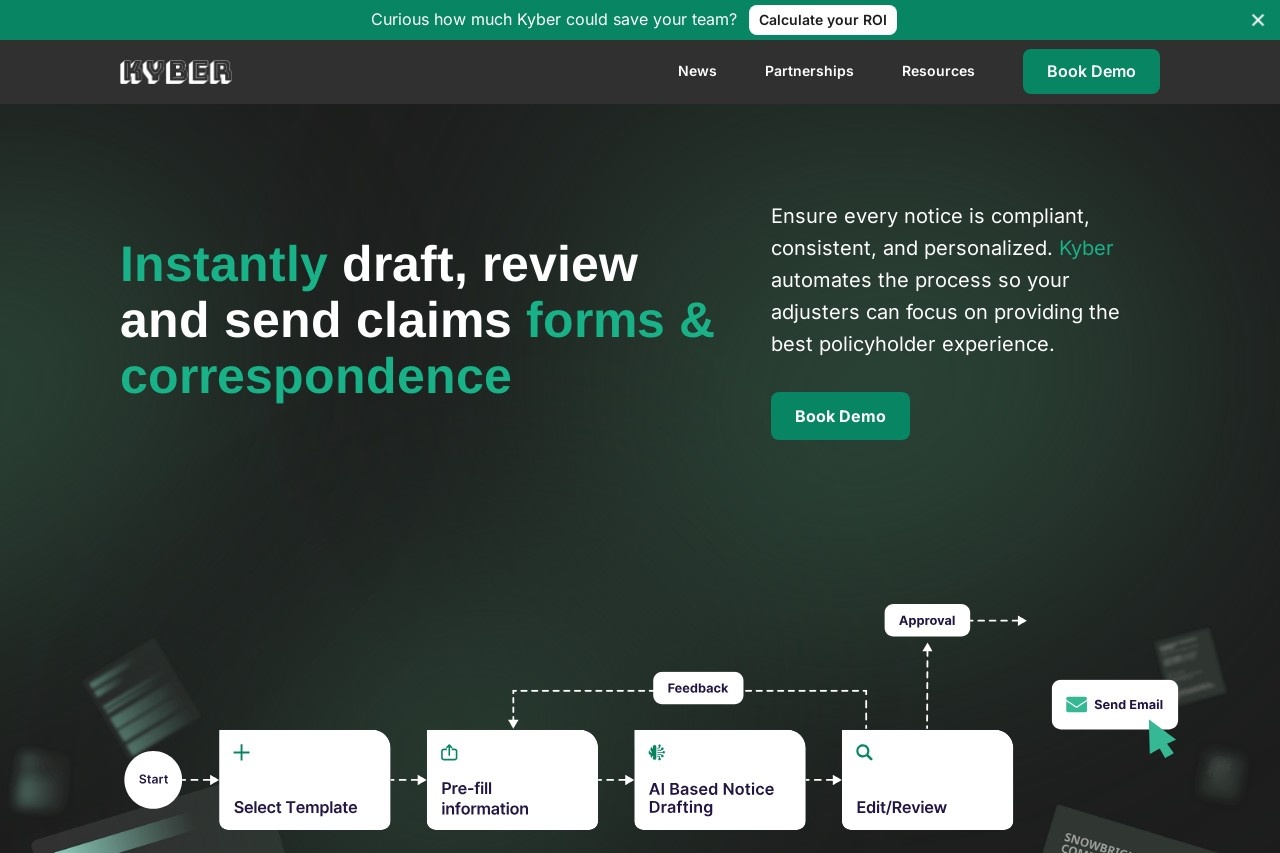Image resolution: width=1280 pixels, height=853 pixels.
Task: Click the Send Email text label
Action: tap(1128, 704)
